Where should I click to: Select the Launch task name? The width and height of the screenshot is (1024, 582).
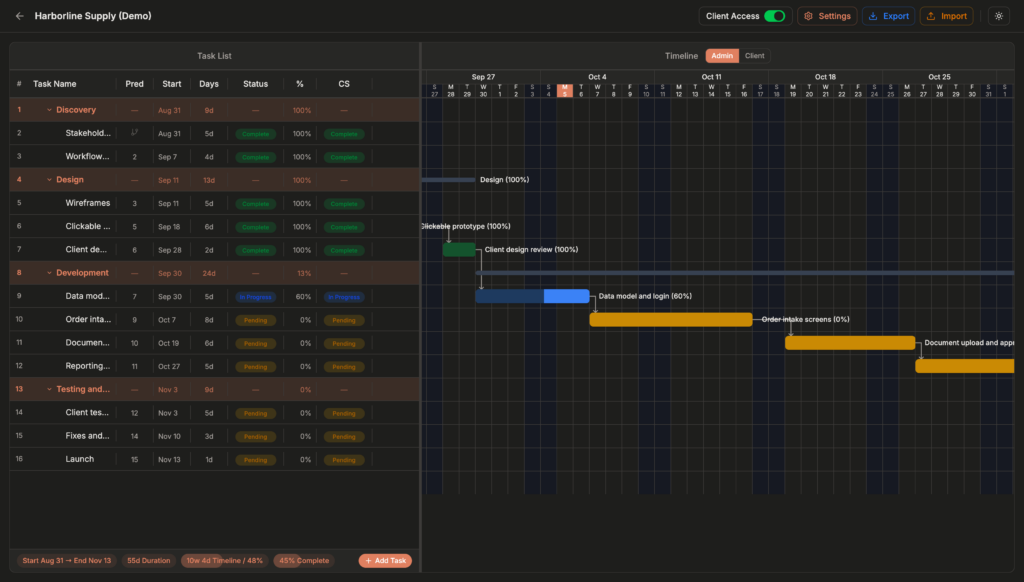click(80, 459)
